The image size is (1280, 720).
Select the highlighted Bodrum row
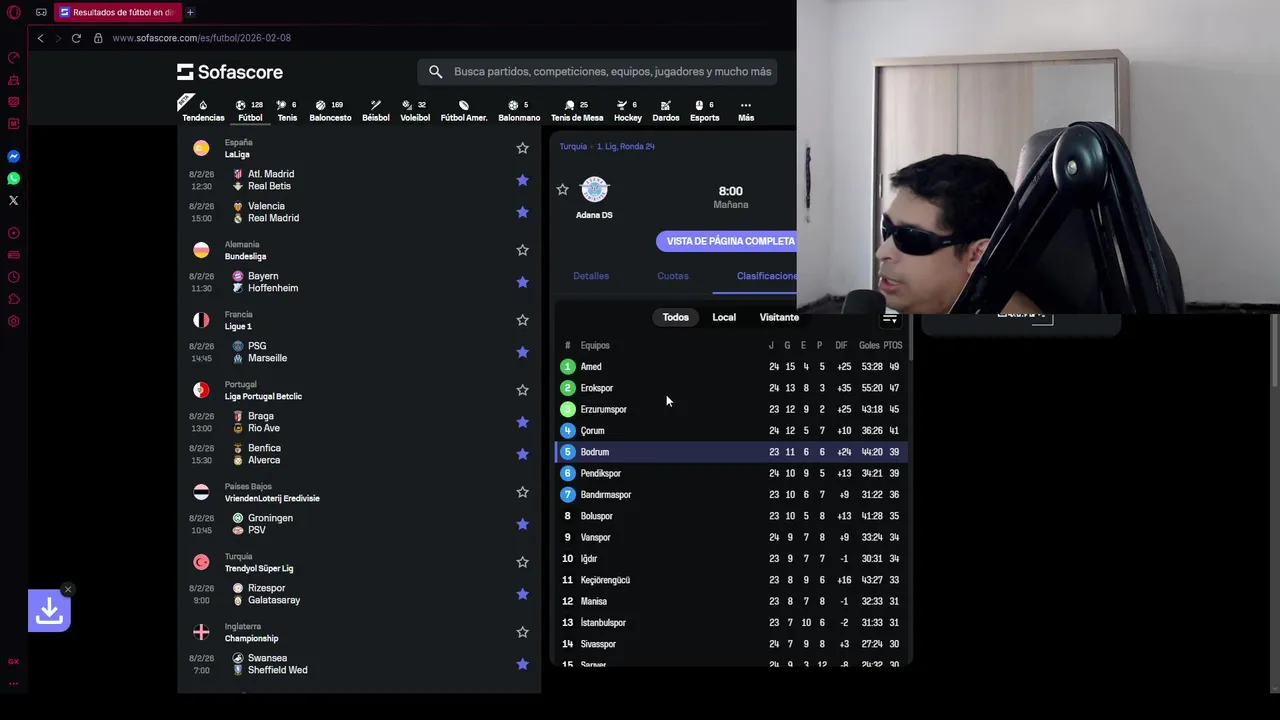click(x=732, y=452)
